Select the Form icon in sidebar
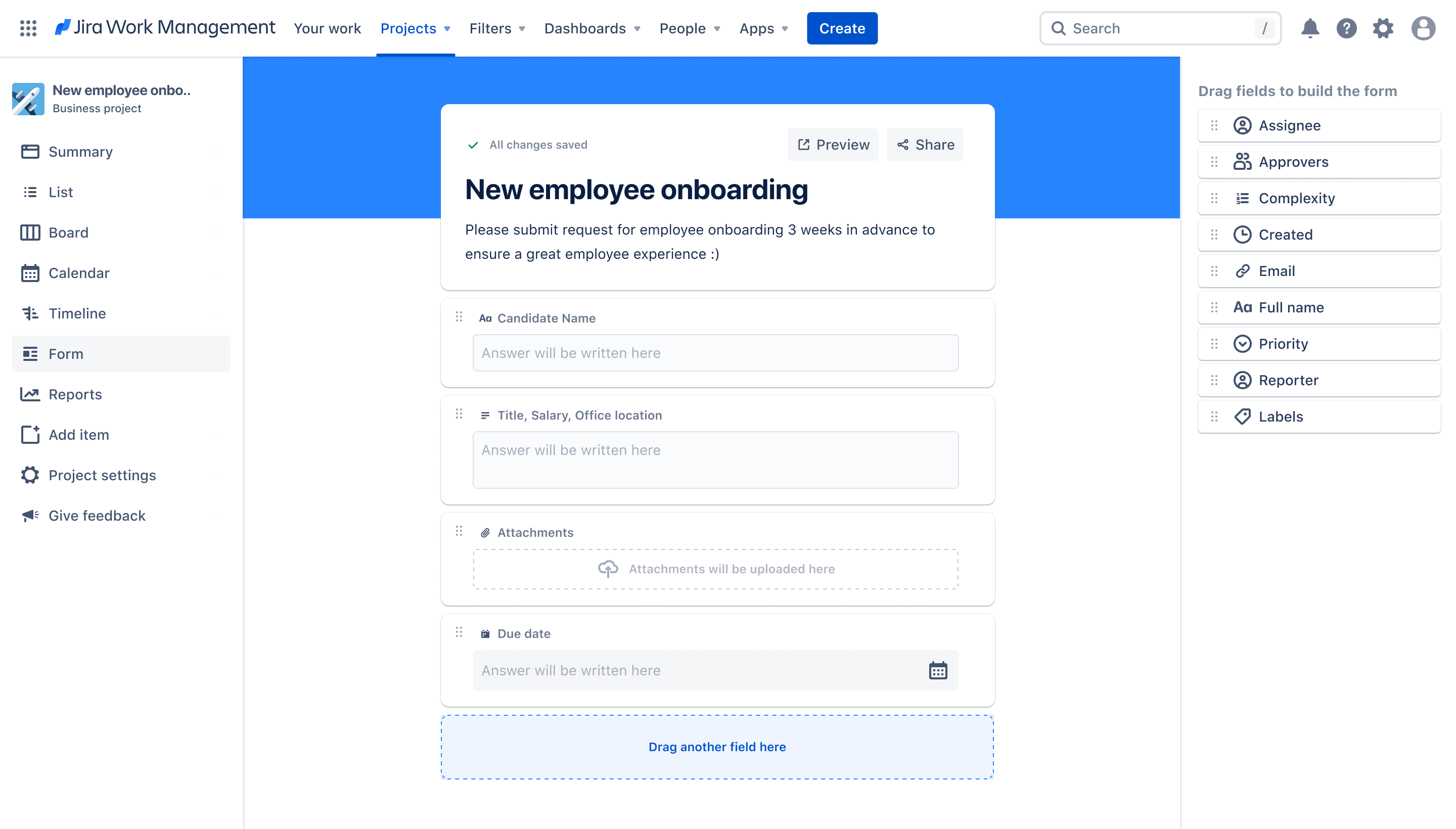Image resolution: width=1456 pixels, height=829 pixels. 31,353
